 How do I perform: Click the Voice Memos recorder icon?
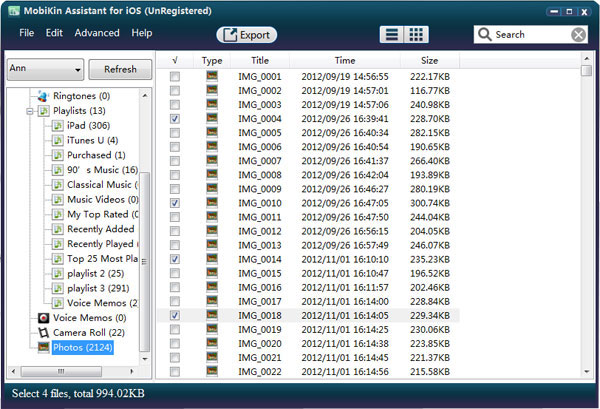point(44,318)
